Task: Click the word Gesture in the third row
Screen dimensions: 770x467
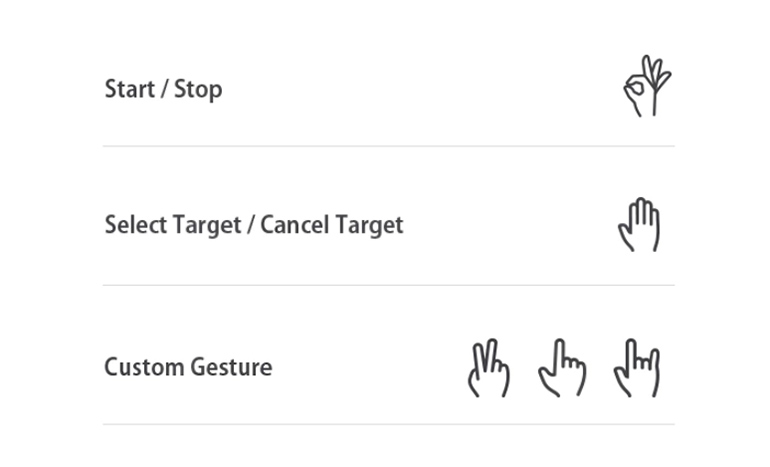Action: click(232, 367)
